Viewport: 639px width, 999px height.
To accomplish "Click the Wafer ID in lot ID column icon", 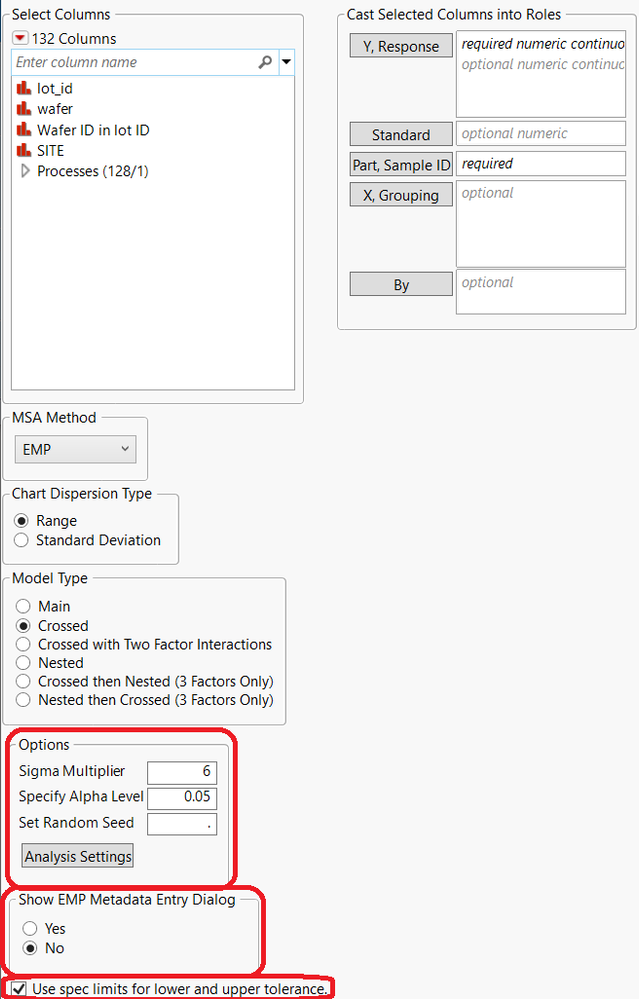I will click(x=24, y=129).
